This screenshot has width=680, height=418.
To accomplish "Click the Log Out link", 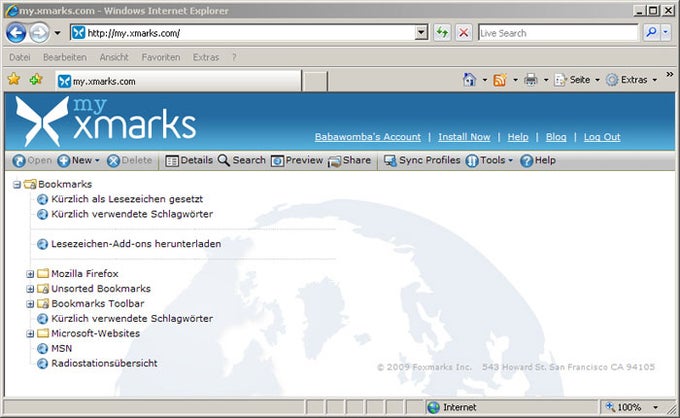I will coord(602,137).
